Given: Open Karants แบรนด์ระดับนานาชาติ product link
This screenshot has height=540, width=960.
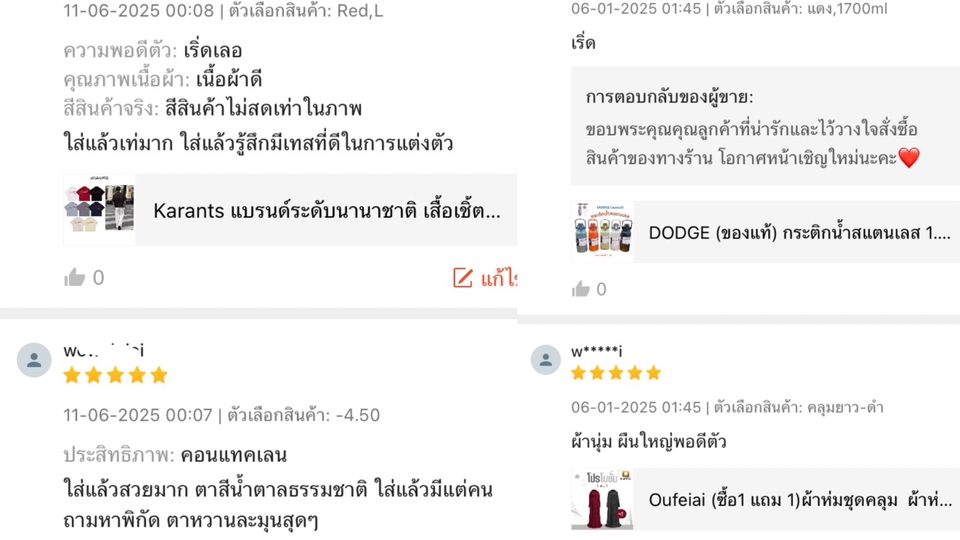Looking at the screenshot, I should click(x=327, y=211).
